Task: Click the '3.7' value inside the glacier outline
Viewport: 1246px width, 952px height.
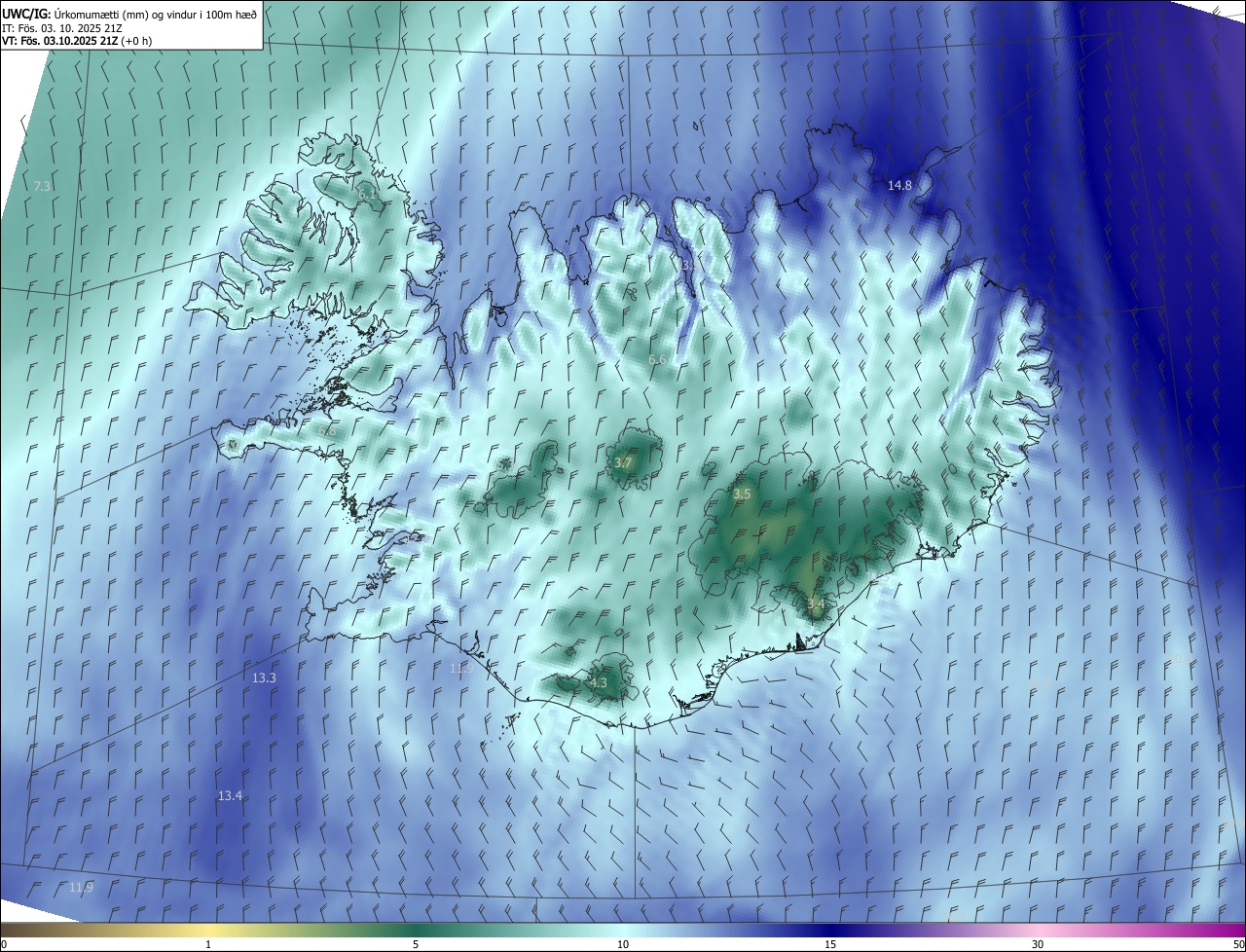Action: pyautogui.click(x=624, y=462)
